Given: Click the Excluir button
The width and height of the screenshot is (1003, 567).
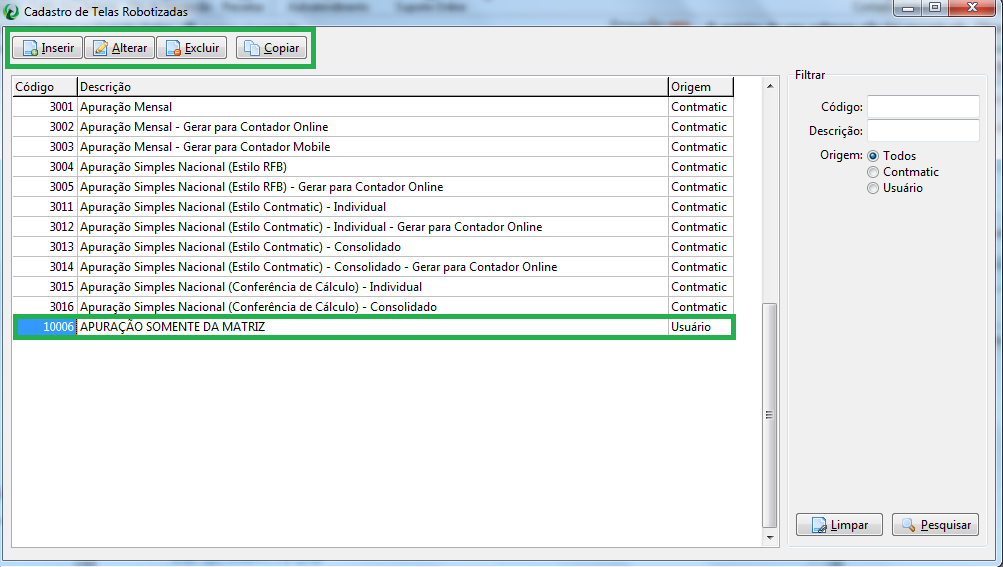Looking at the screenshot, I should coord(192,48).
